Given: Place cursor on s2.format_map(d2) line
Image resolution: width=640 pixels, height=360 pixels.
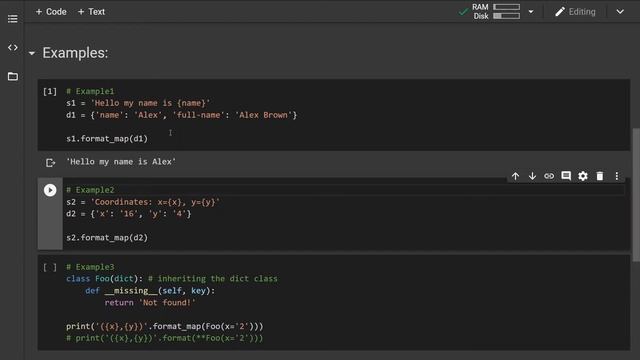Looking at the screenshot, I should [x=107, y=238].
